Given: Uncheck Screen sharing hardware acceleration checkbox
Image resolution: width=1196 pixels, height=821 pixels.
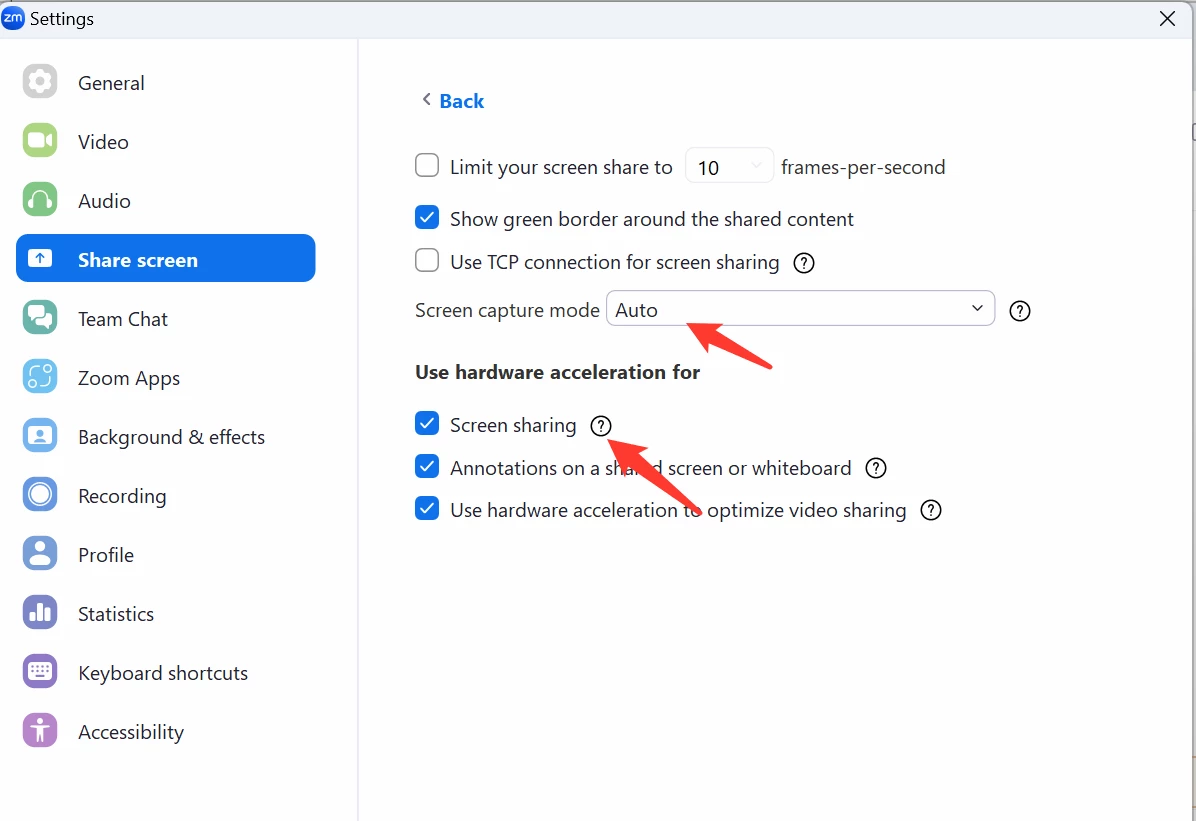Looking at the screenshot, I should 427,423.
